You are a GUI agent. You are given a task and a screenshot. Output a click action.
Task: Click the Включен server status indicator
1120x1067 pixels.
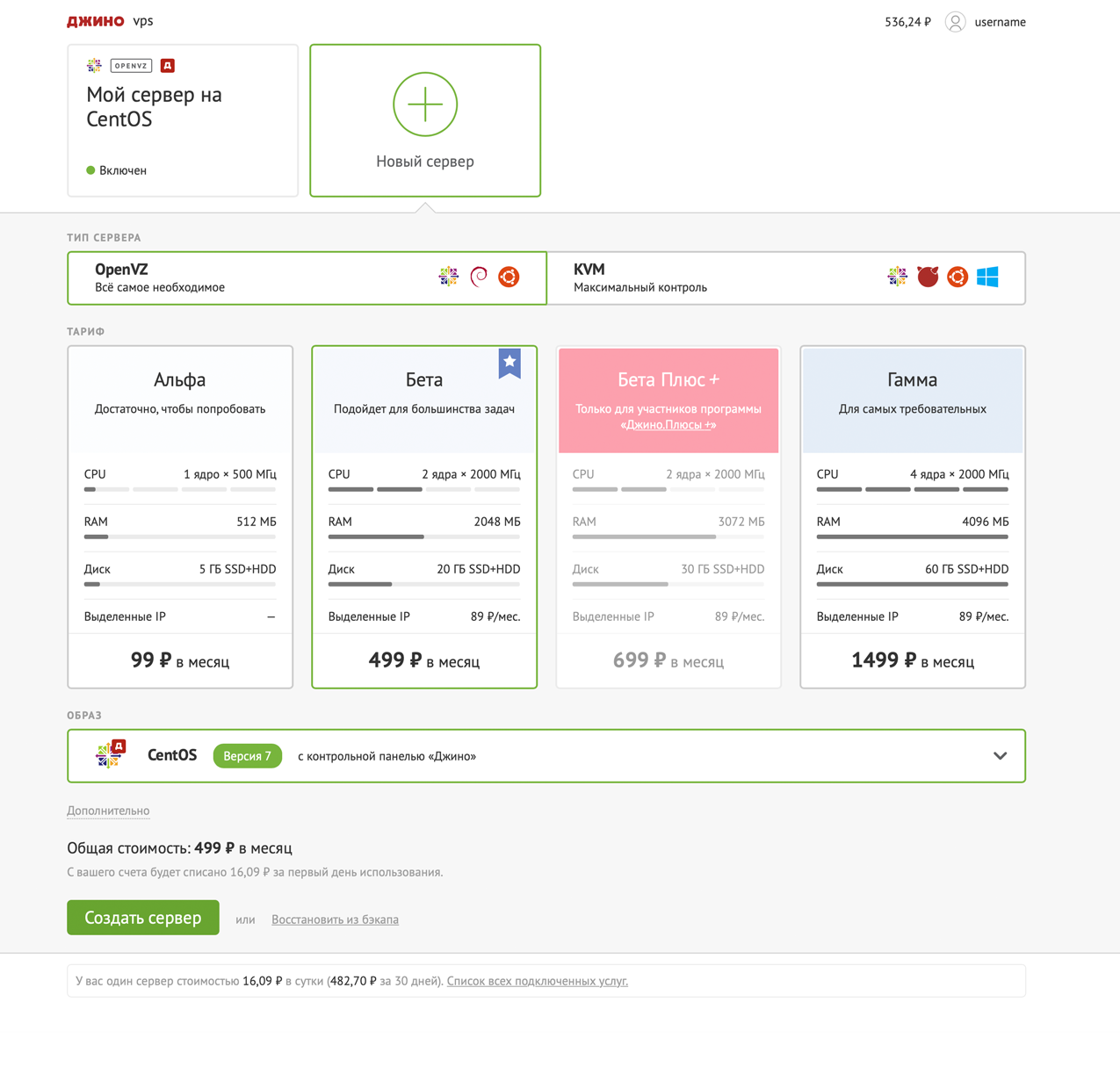(117, 170)
